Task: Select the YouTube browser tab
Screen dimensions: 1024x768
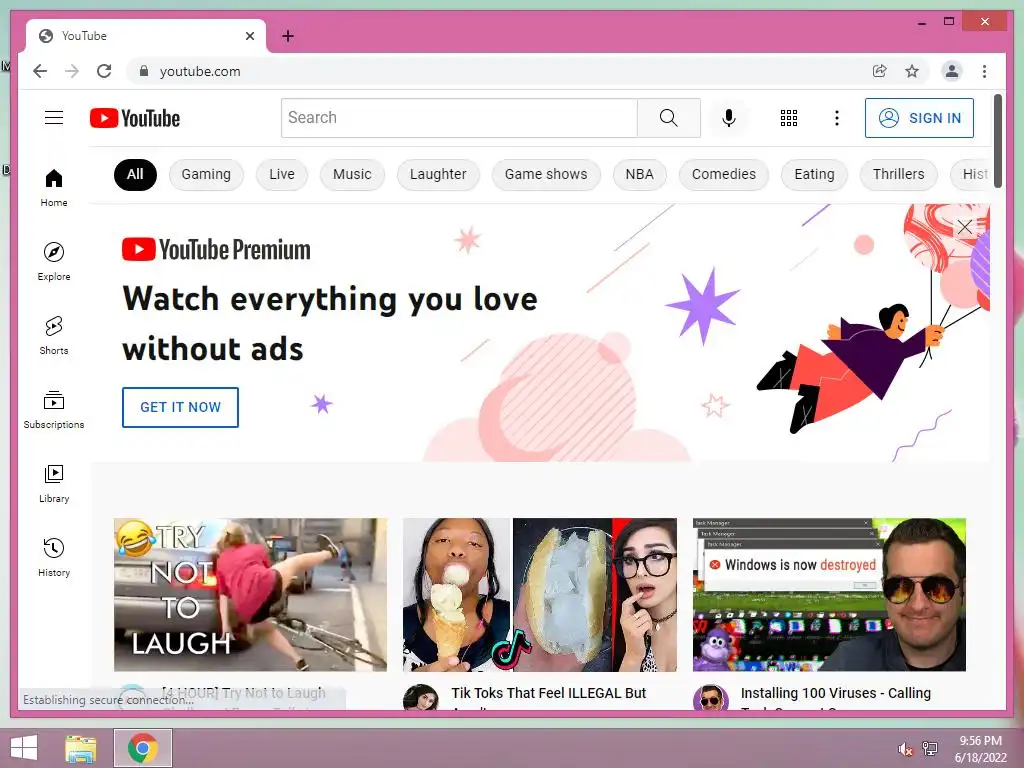Action: tap(146, 36)
